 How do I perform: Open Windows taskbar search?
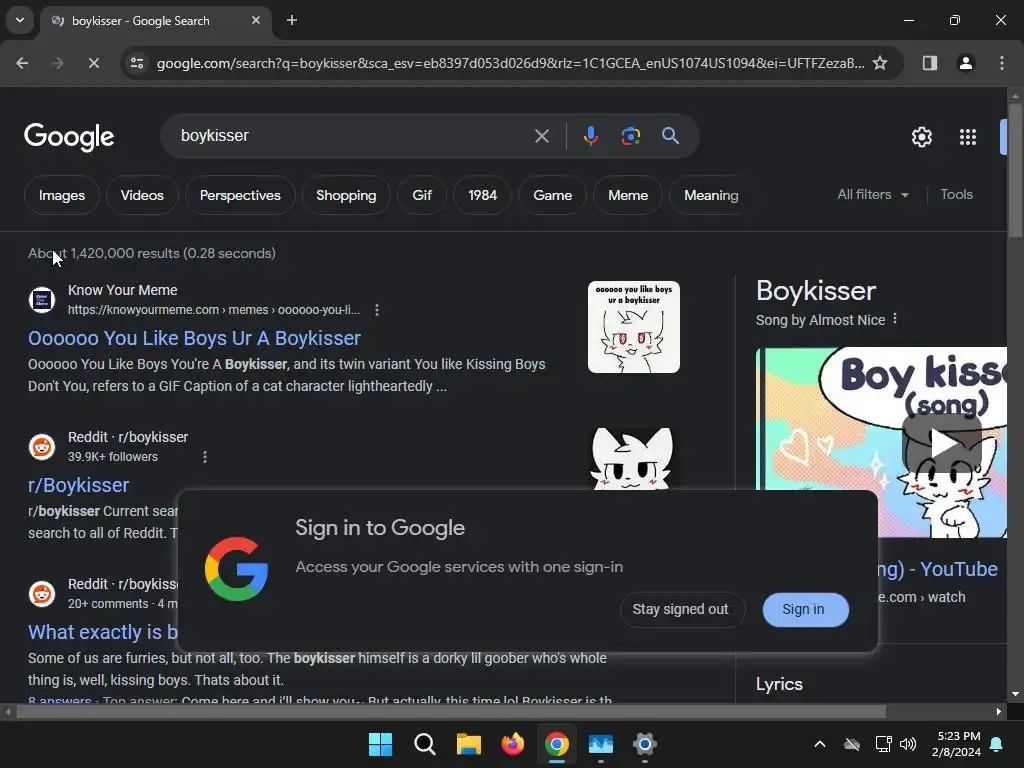(x=424, y=744)
